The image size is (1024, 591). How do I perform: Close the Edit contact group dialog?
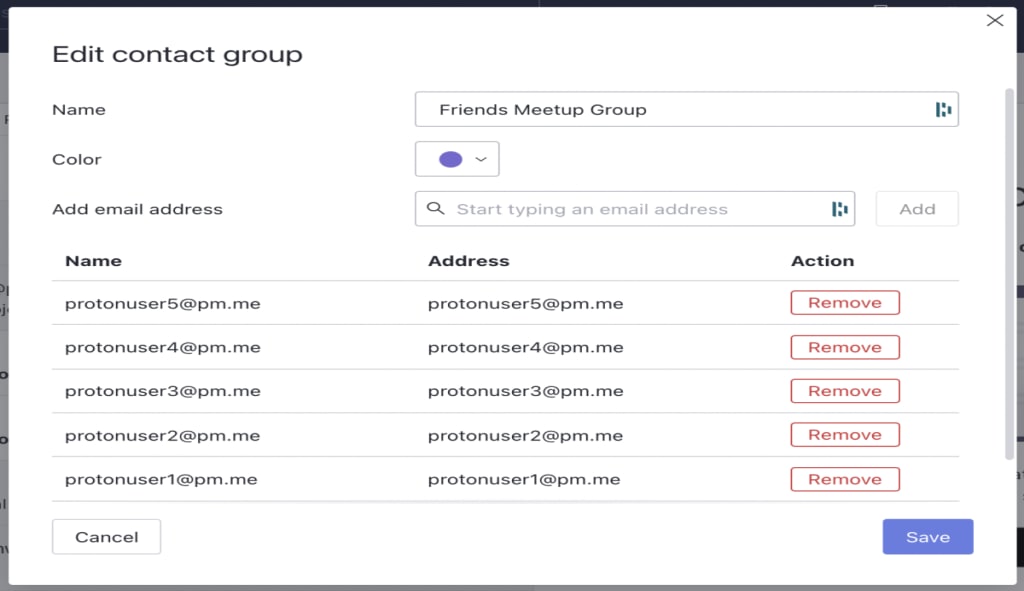tap(995, 20)
